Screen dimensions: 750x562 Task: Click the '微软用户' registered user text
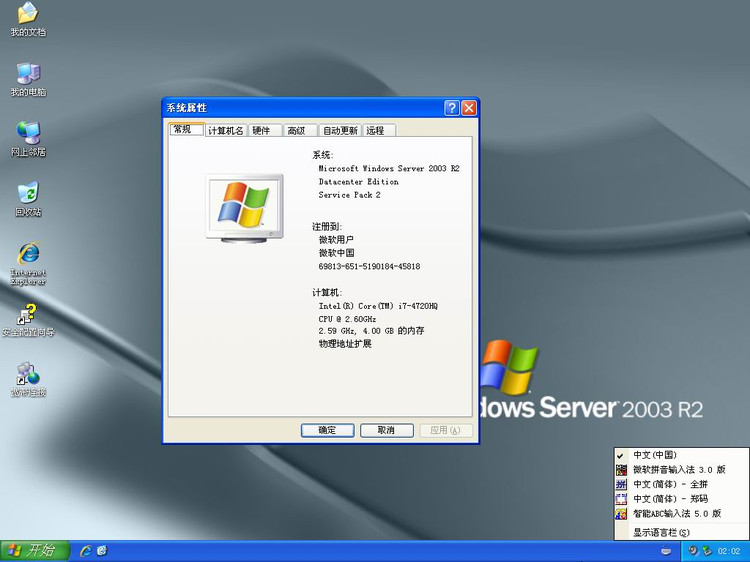(x=336, y=240)
